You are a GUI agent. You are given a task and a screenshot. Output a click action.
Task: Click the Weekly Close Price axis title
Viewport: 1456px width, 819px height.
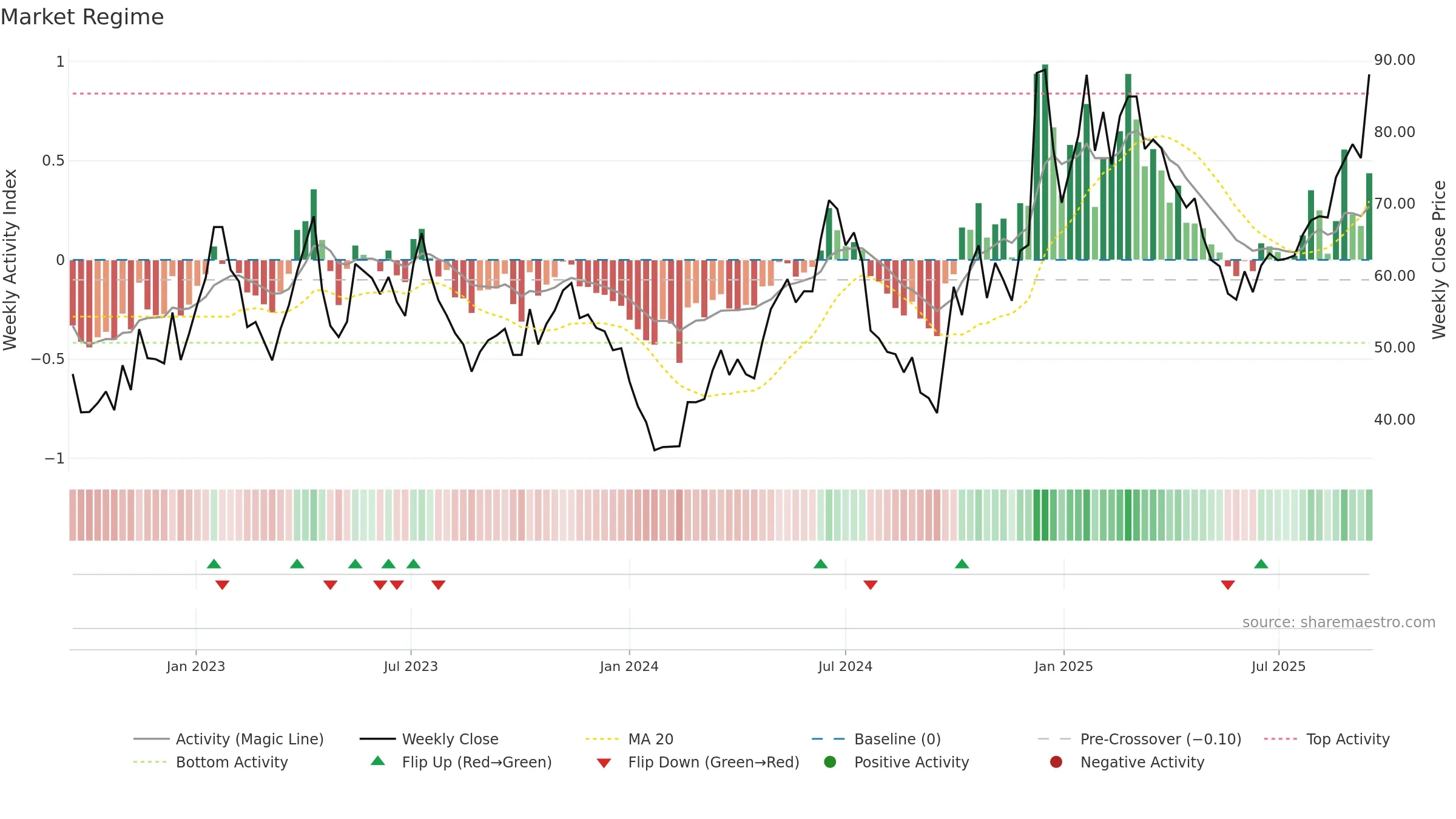point(1439,260)
